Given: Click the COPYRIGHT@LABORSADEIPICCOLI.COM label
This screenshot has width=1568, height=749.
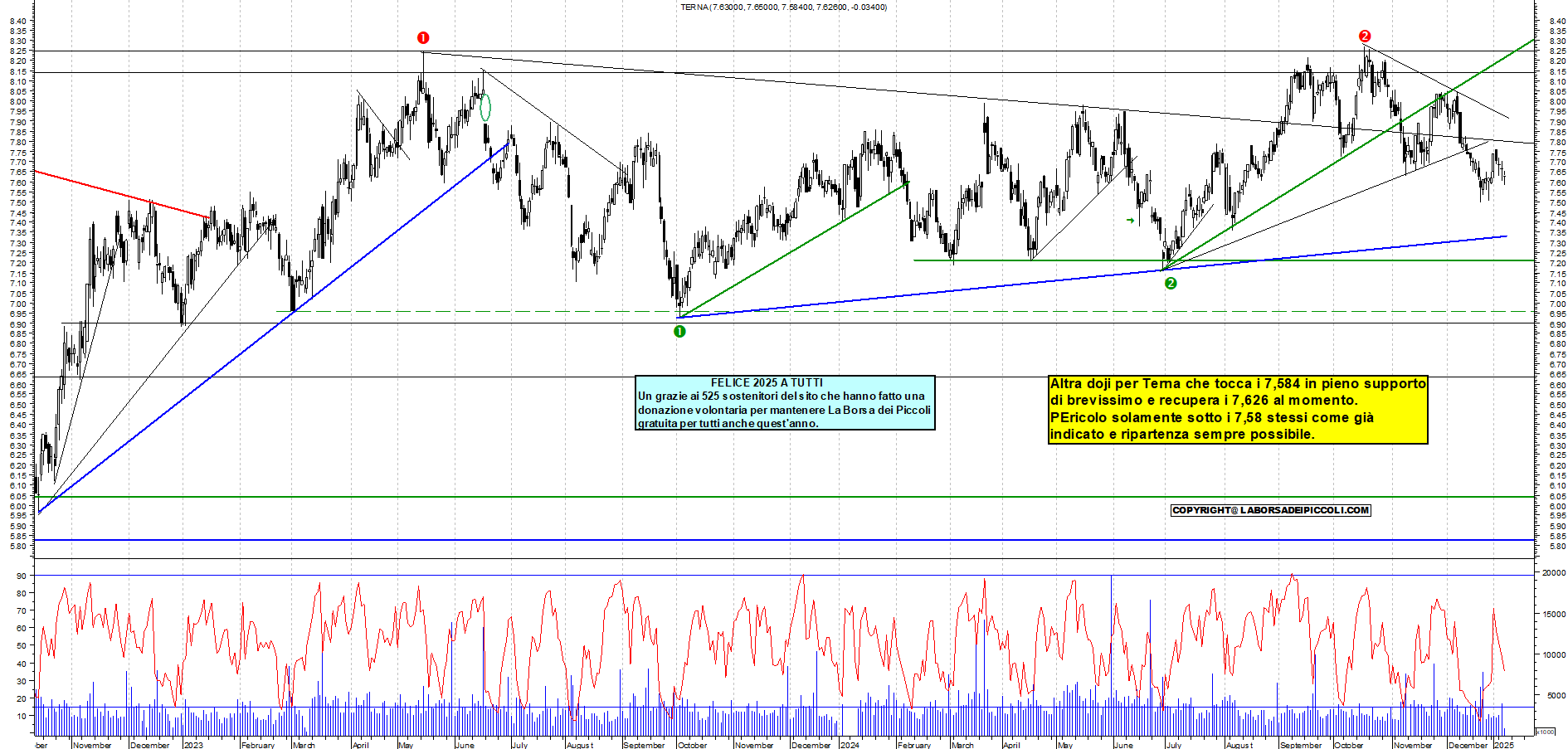Looking at the screenshot, I should point(1270,510).
